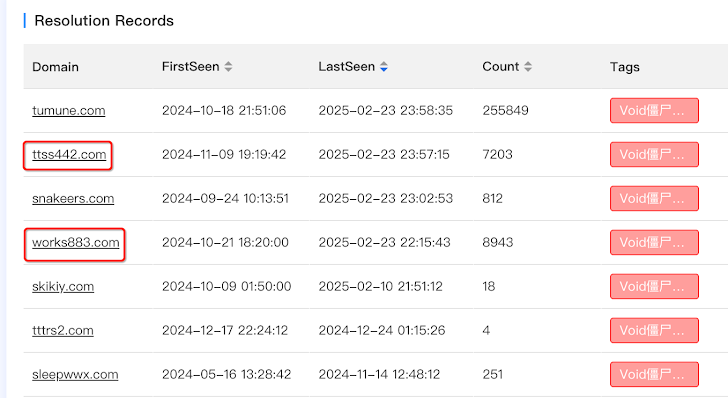The image size is (728, 398).
Task: Click the Domain column header
Action: (55, 67)
